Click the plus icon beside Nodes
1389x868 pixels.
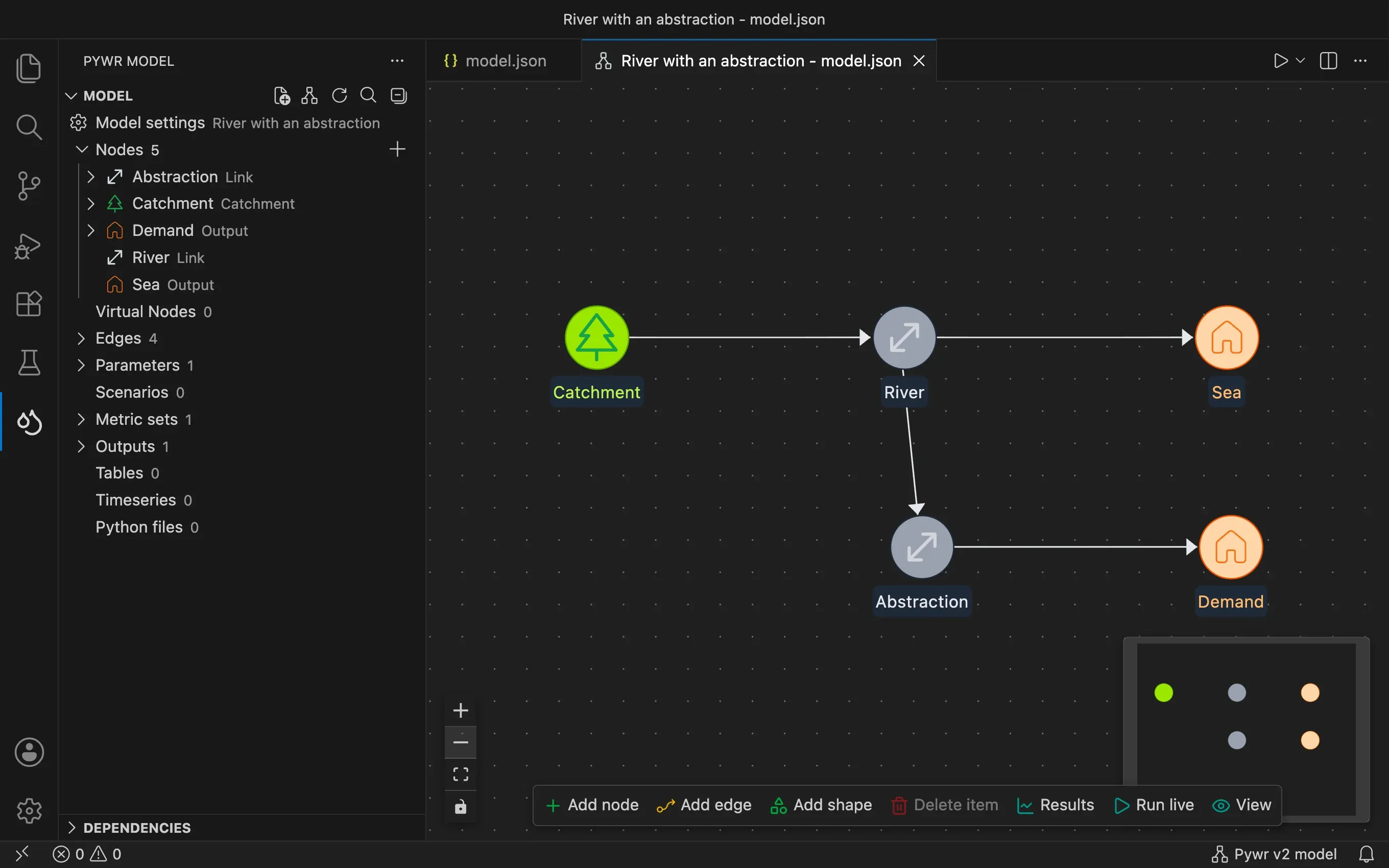[x=397, y=149]
